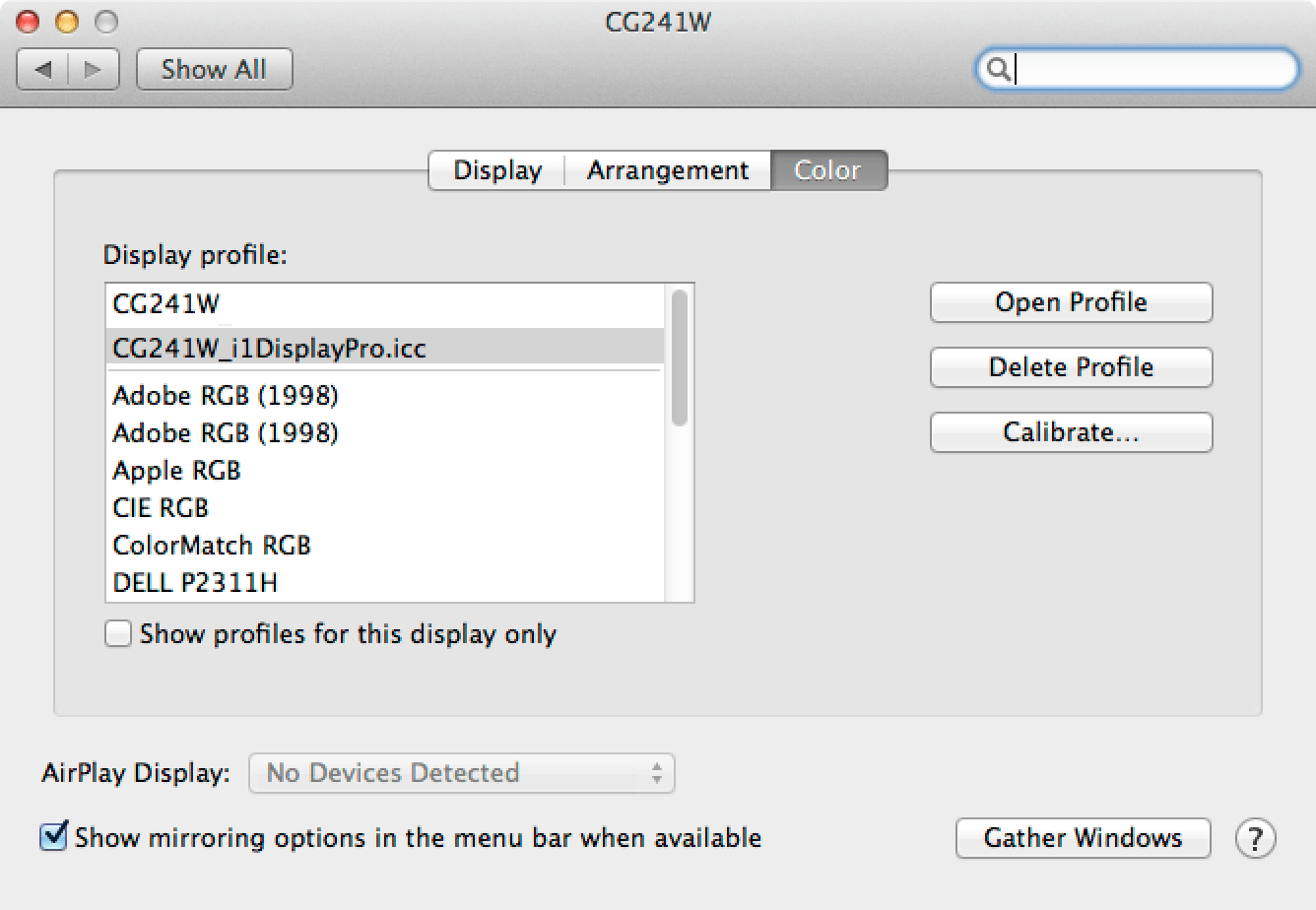Select the first Adobe RGB (1998) profile

click(x=386, y=396)
